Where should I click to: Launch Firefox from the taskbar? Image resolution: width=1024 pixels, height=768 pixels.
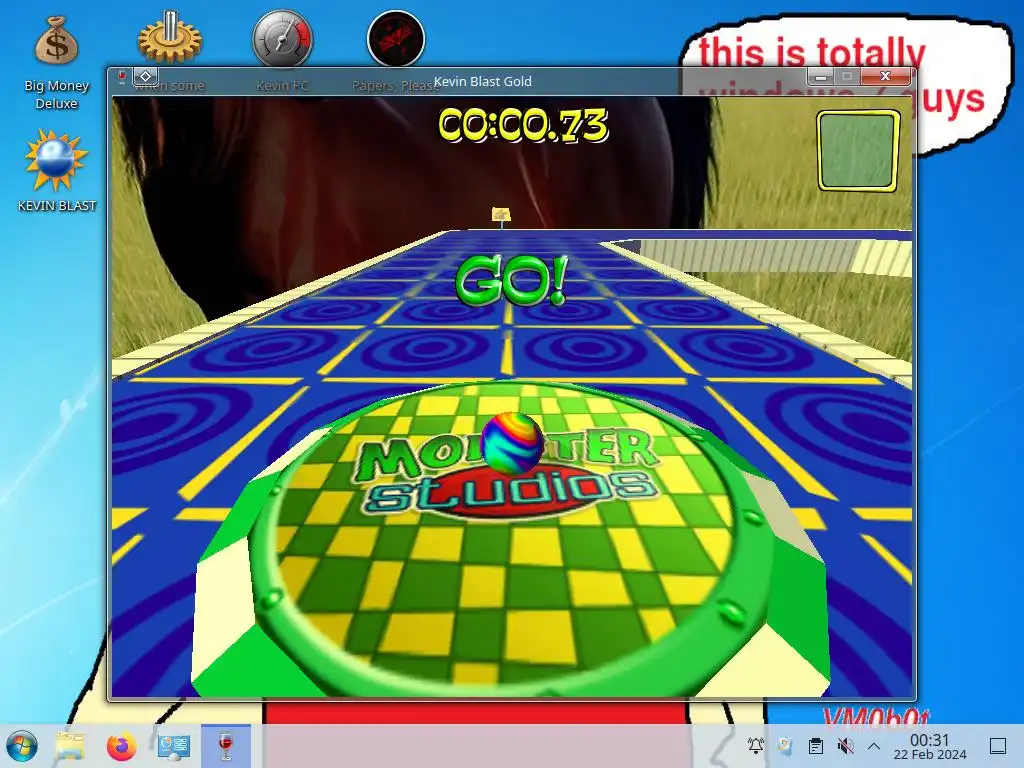coord(121,746)
